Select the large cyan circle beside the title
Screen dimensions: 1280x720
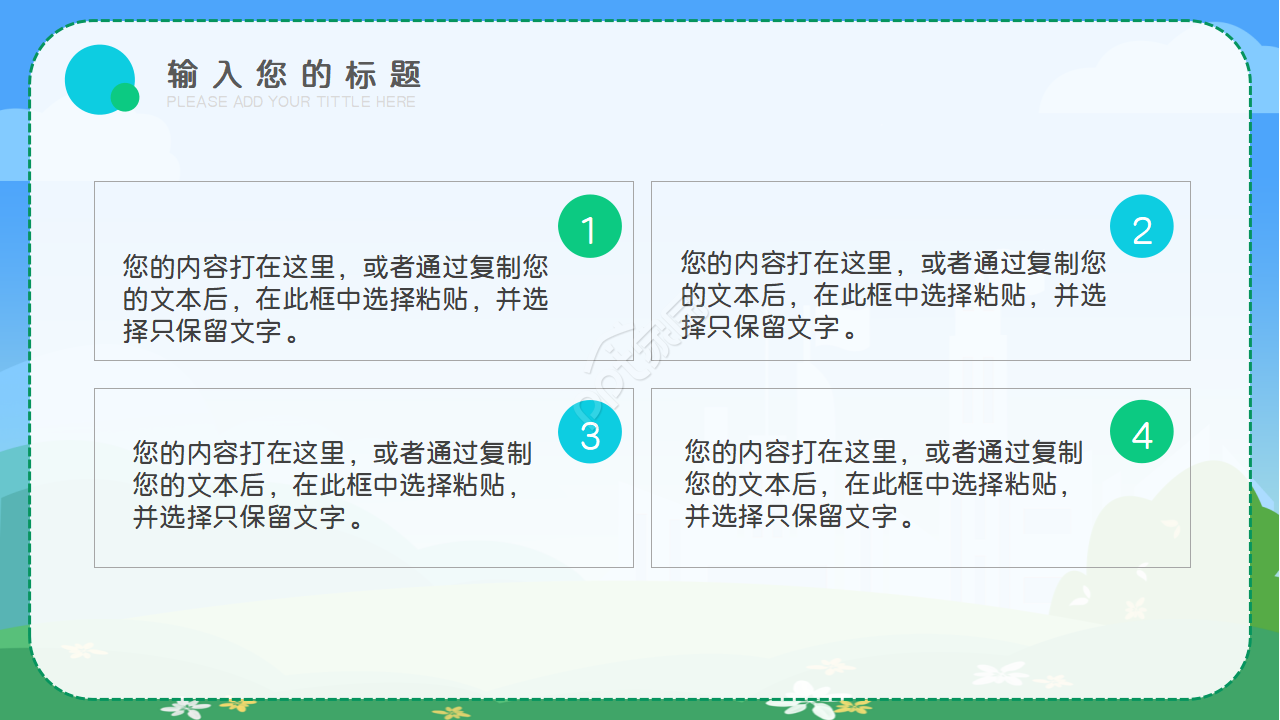point(99,80)
